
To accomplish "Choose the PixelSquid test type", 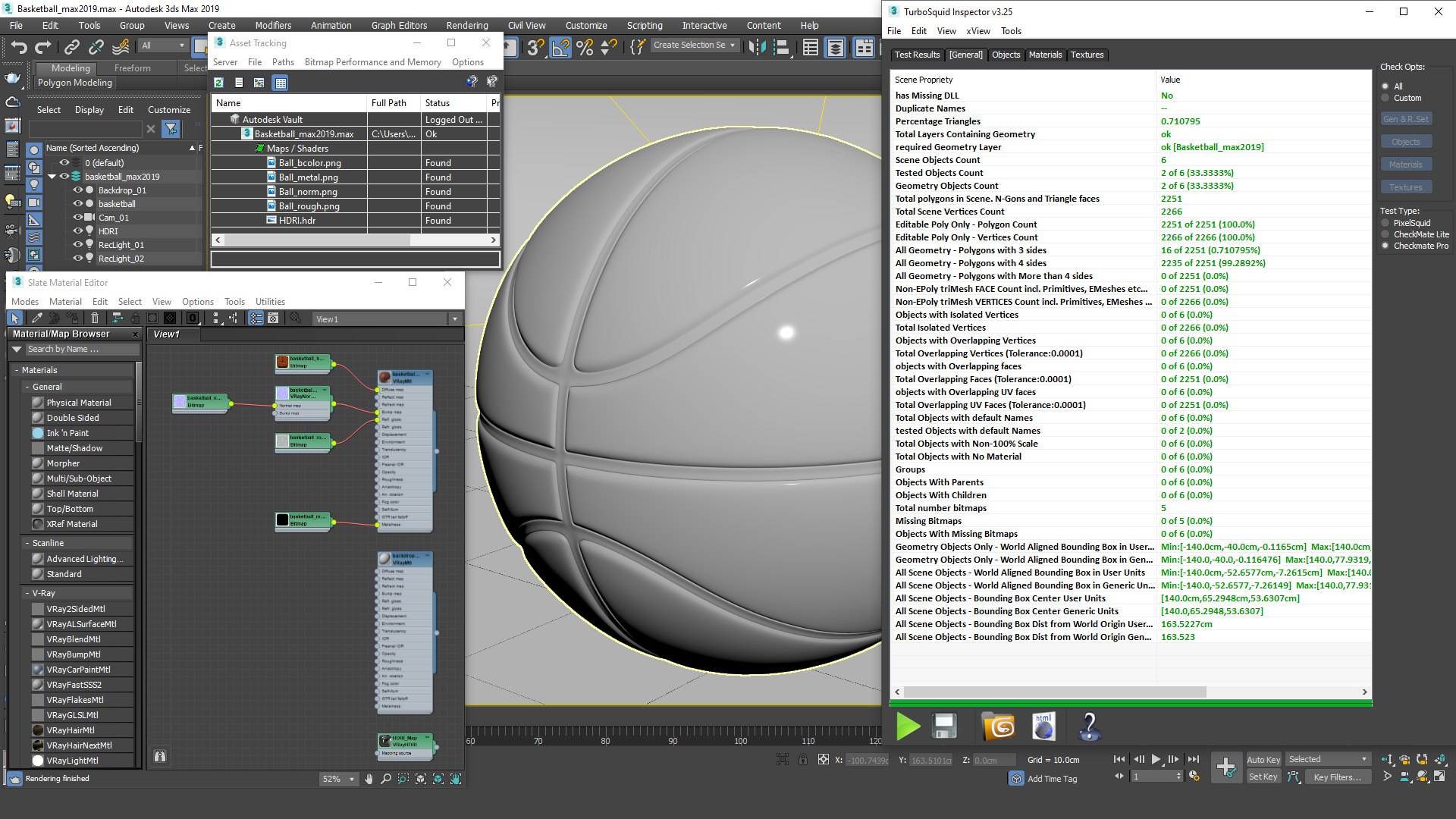I will coord(1385,223).
